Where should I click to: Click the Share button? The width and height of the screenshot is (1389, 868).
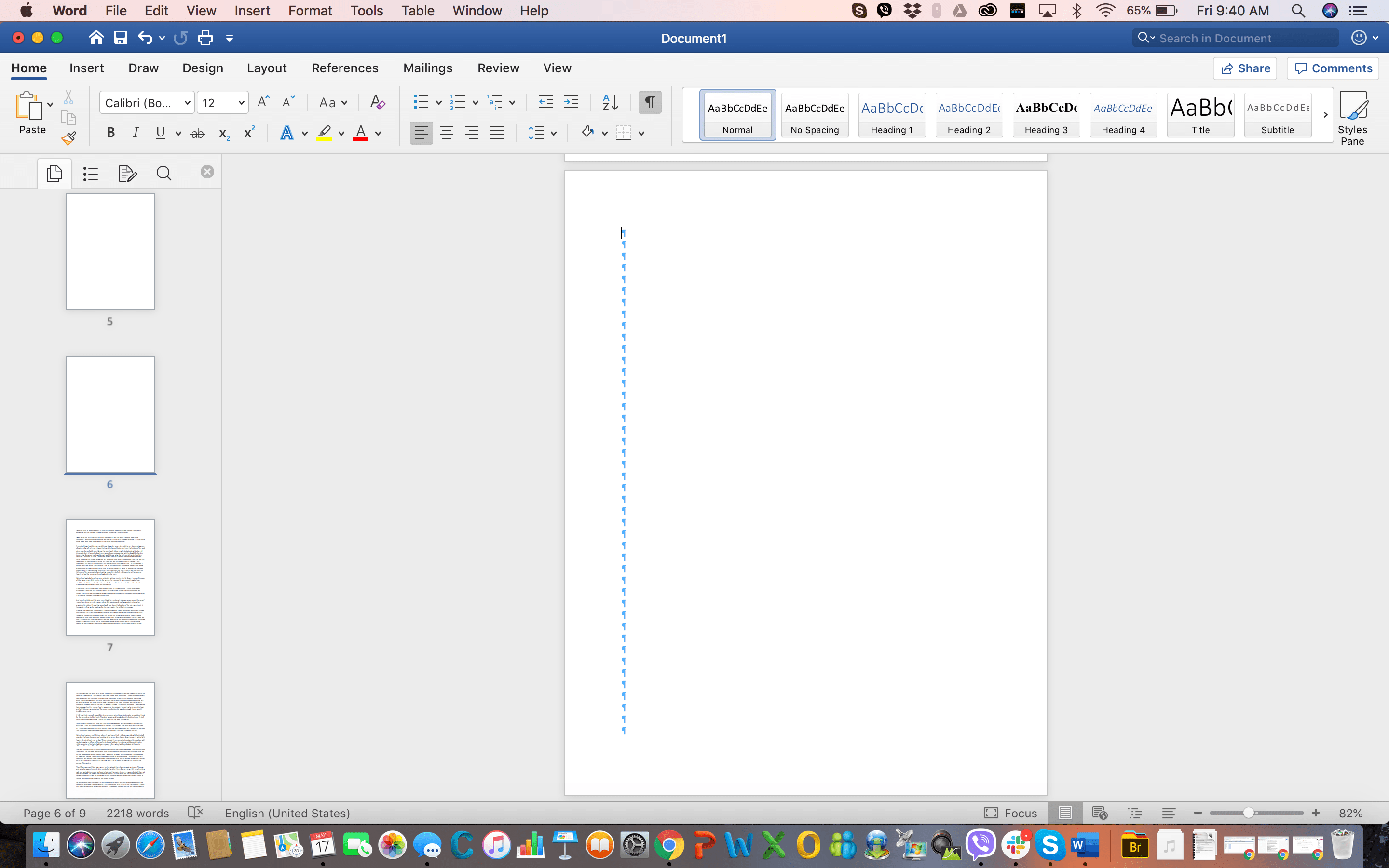click(1245, 68)
